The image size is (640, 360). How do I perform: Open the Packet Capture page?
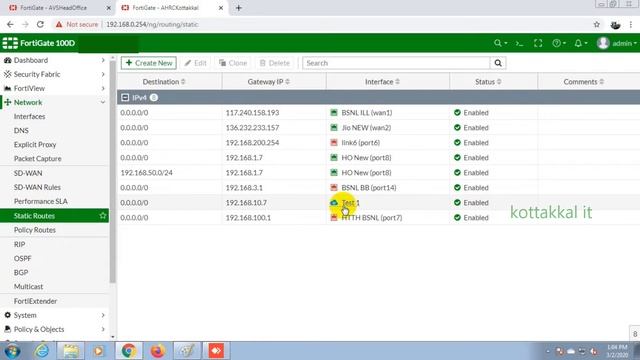tap(38, 159)
